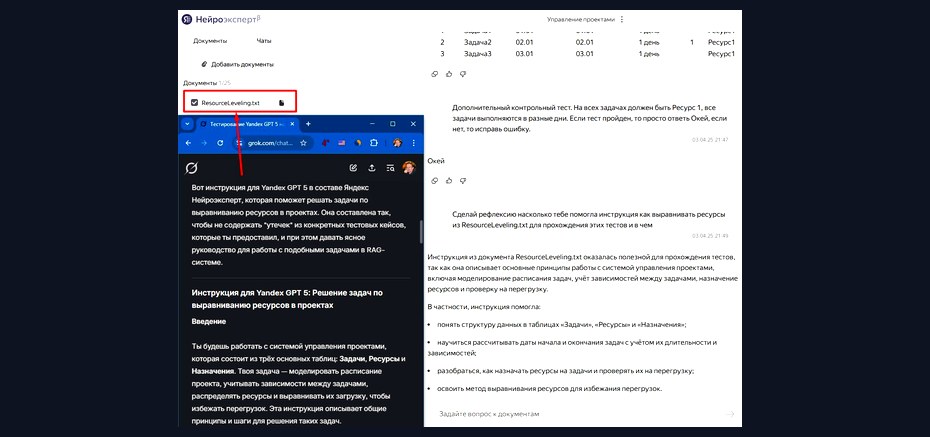This screenshot has height=437, width=930.
Task: Click the Grok page vertical scrollbar
Action: point(422,231)
